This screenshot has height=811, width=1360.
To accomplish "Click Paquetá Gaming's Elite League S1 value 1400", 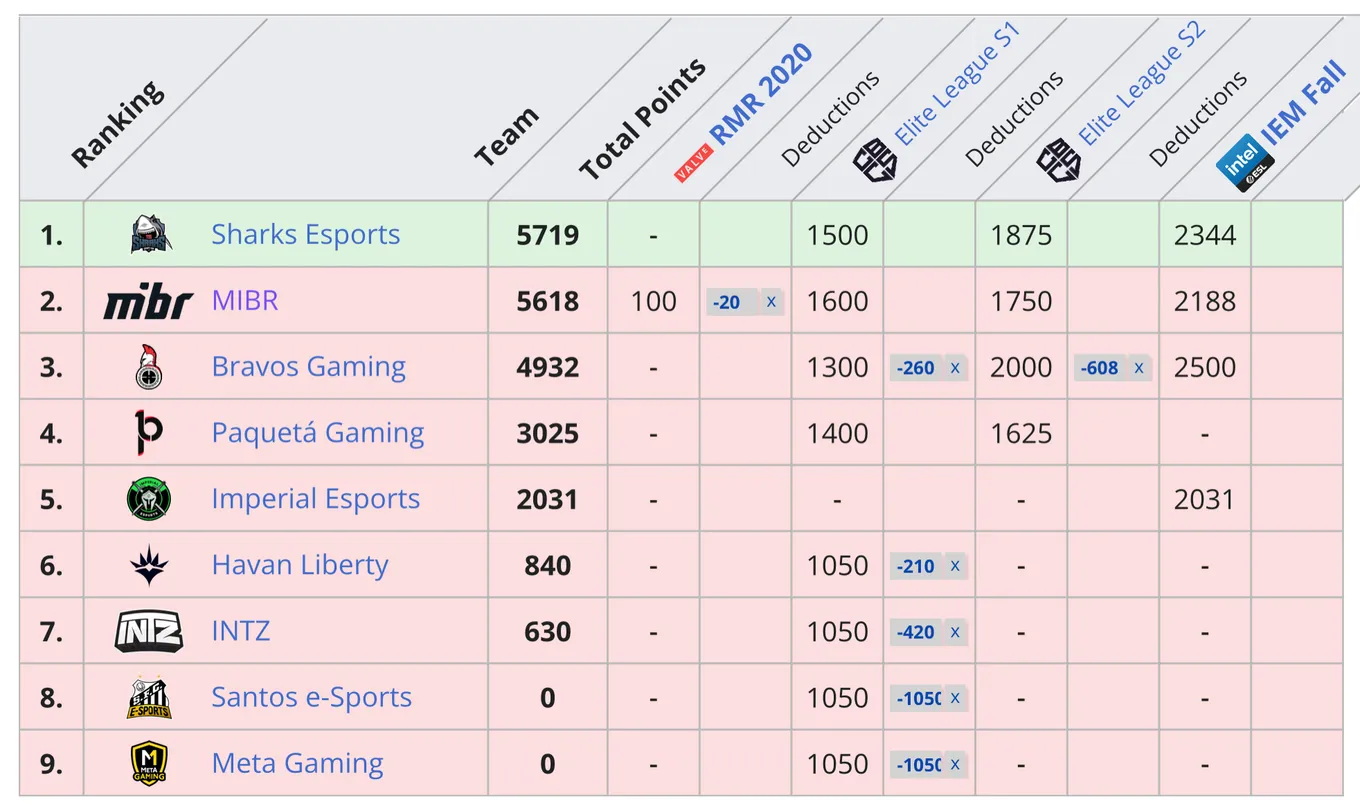I will 838,433.
